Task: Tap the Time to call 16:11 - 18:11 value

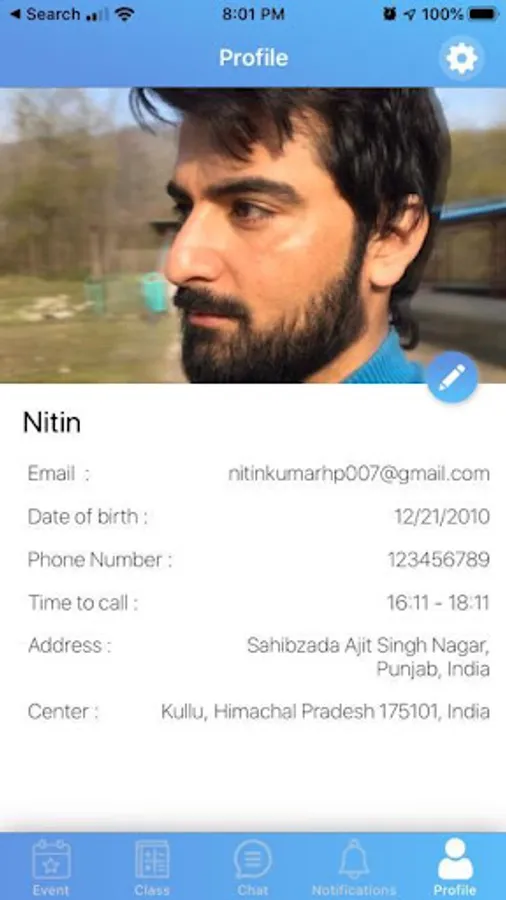Action: click(x=438, y=603)
